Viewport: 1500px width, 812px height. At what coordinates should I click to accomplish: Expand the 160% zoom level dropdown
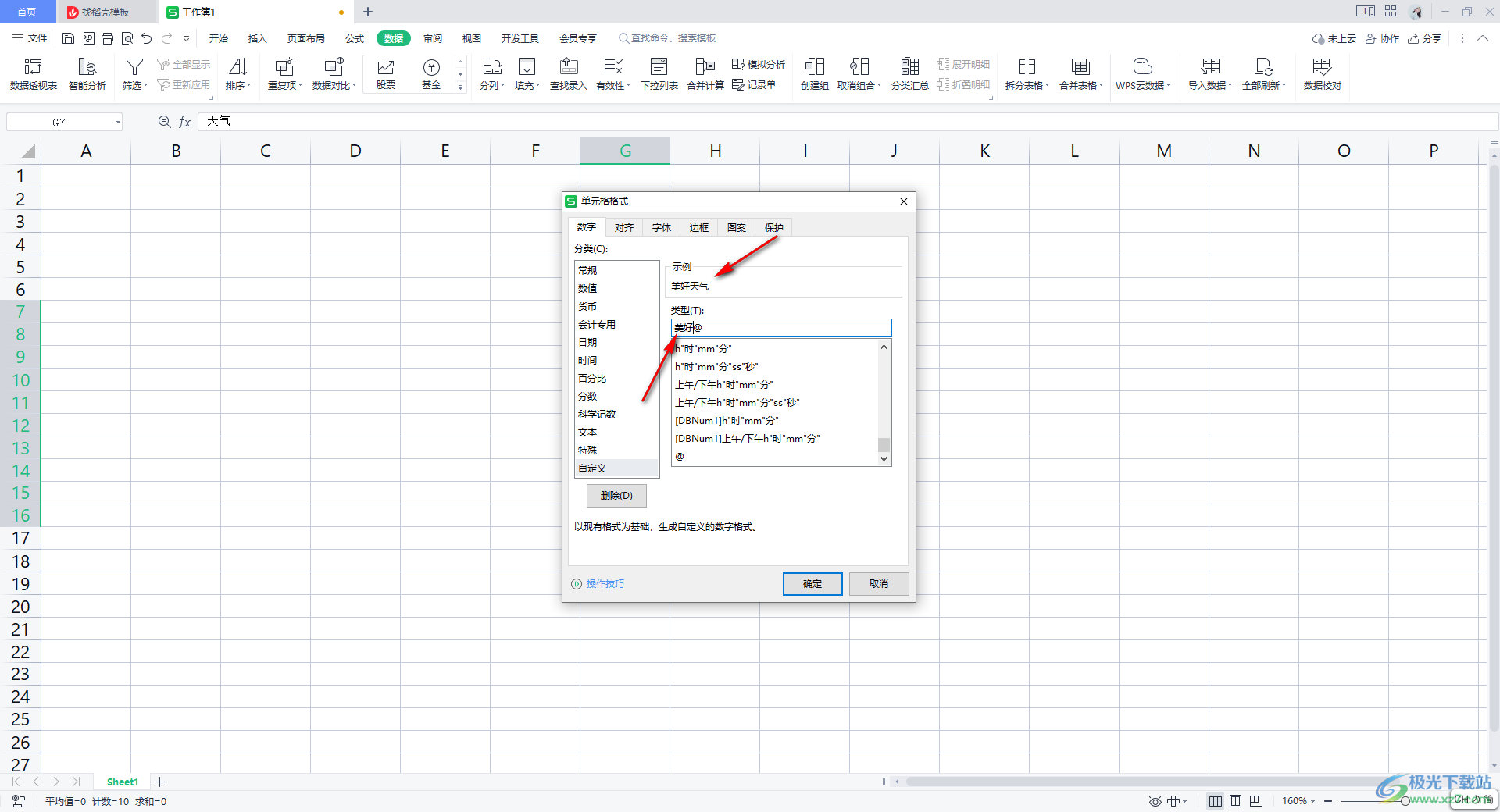click(1312, 801)
